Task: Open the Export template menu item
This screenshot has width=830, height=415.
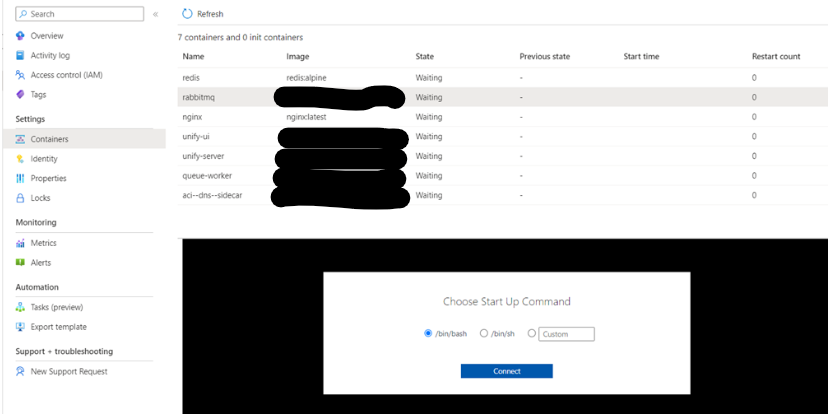Action: [58, 327]
